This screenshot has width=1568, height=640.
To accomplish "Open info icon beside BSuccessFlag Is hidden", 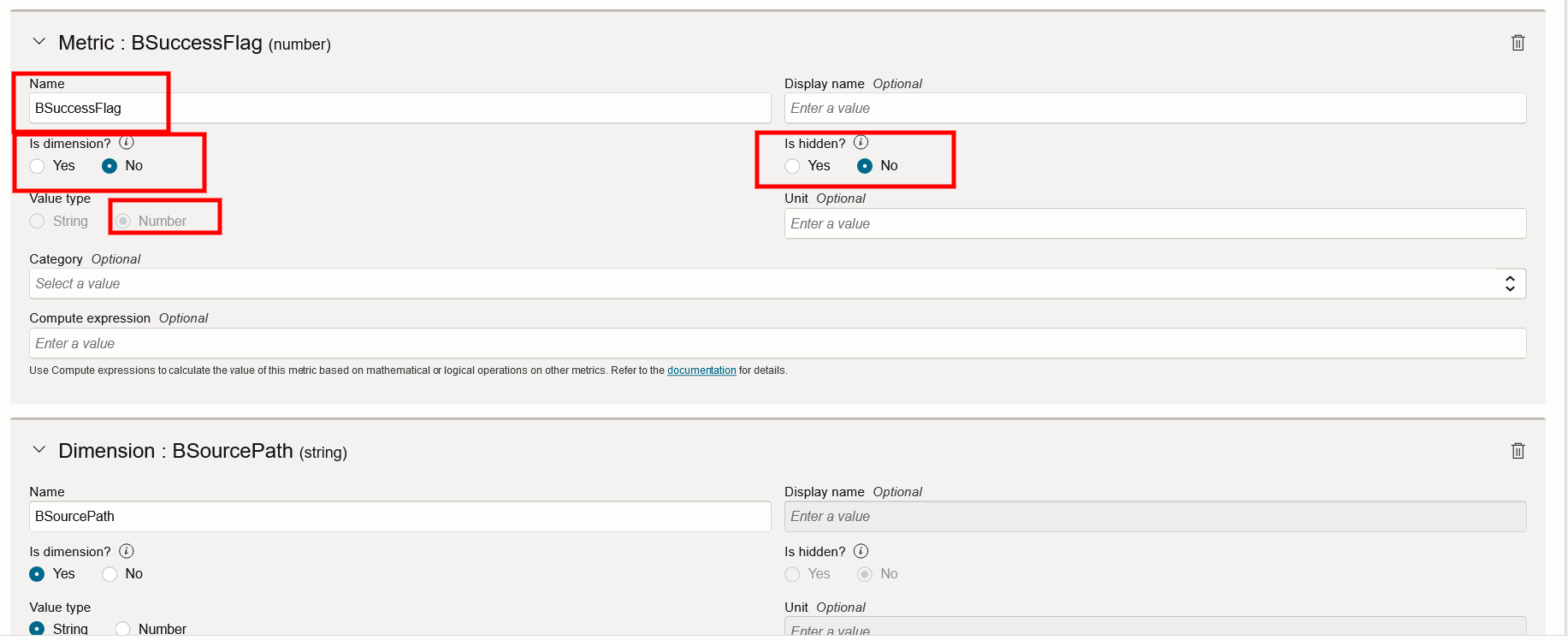I will click(x=861, y=143).
